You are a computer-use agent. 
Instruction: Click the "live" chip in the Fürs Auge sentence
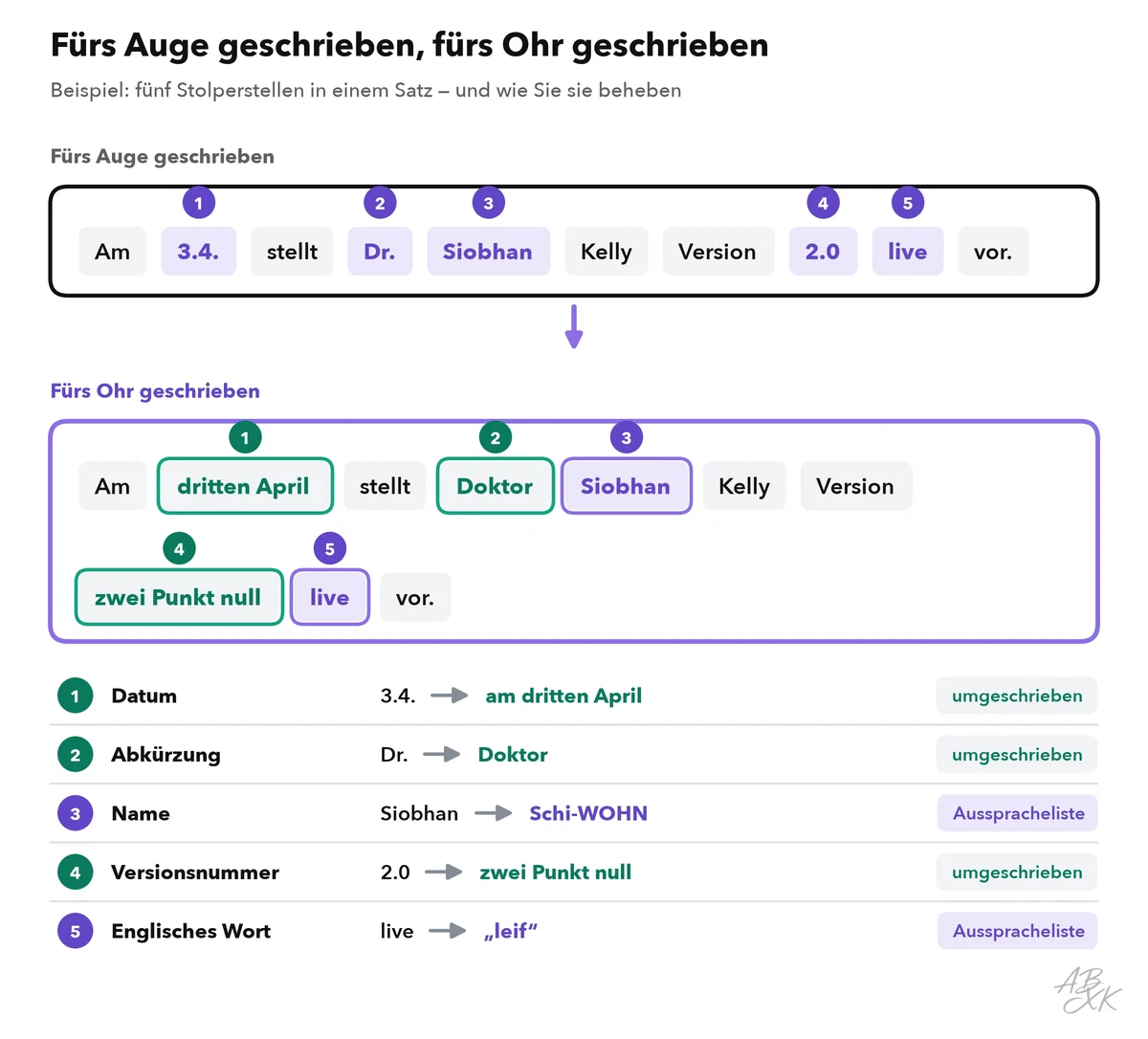tap(908, 252)
